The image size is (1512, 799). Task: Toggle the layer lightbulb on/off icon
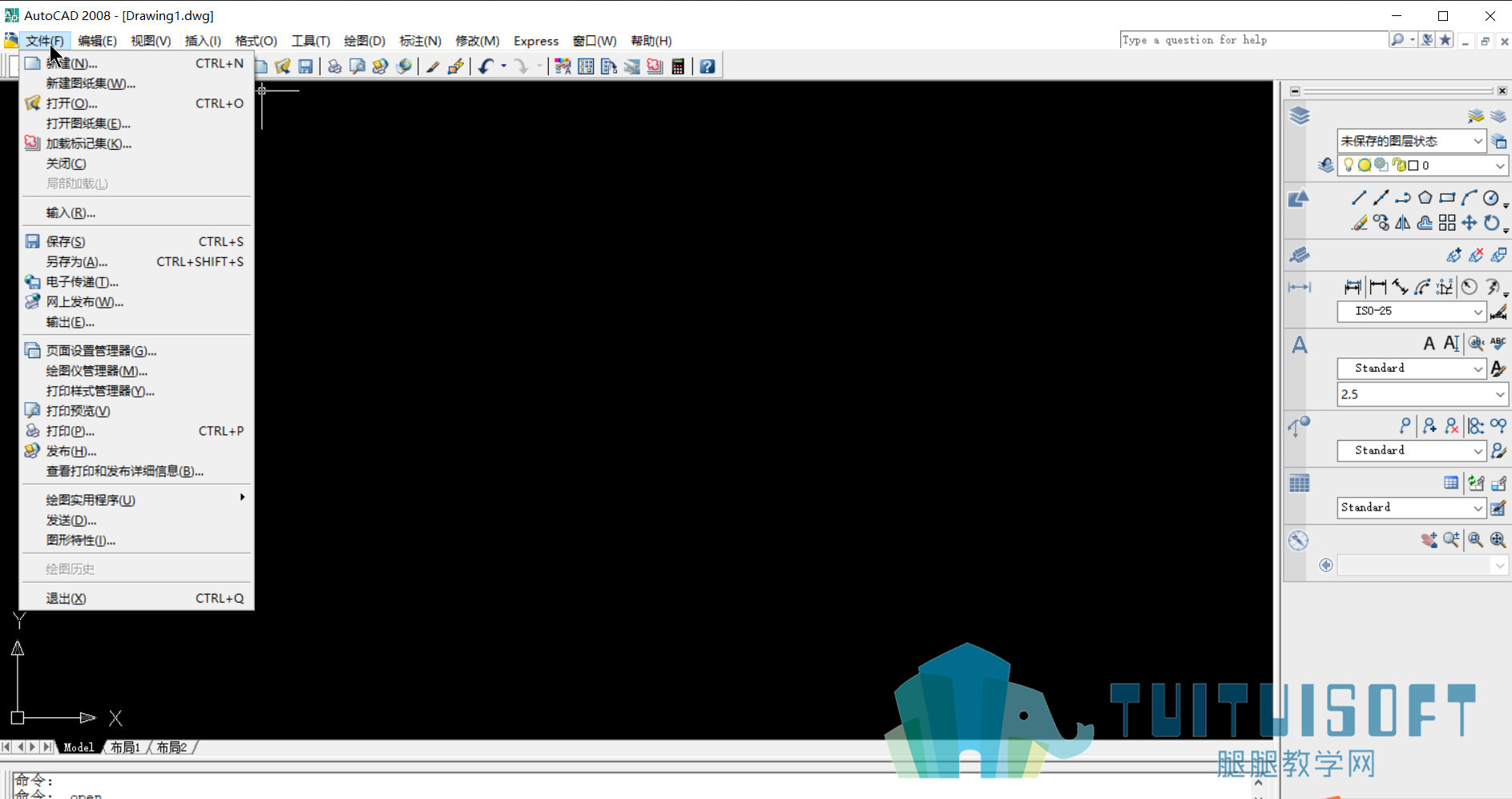pyautogui.click(x=1349, y=165)
